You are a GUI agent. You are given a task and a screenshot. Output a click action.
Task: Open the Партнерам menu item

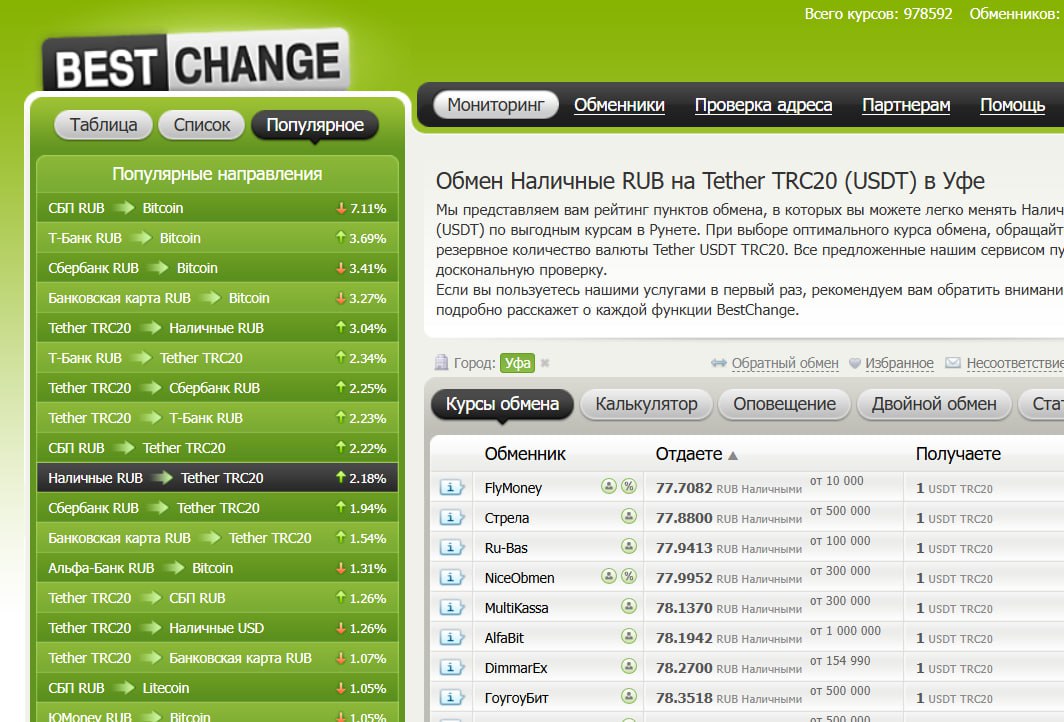click(x=906, y=105)
